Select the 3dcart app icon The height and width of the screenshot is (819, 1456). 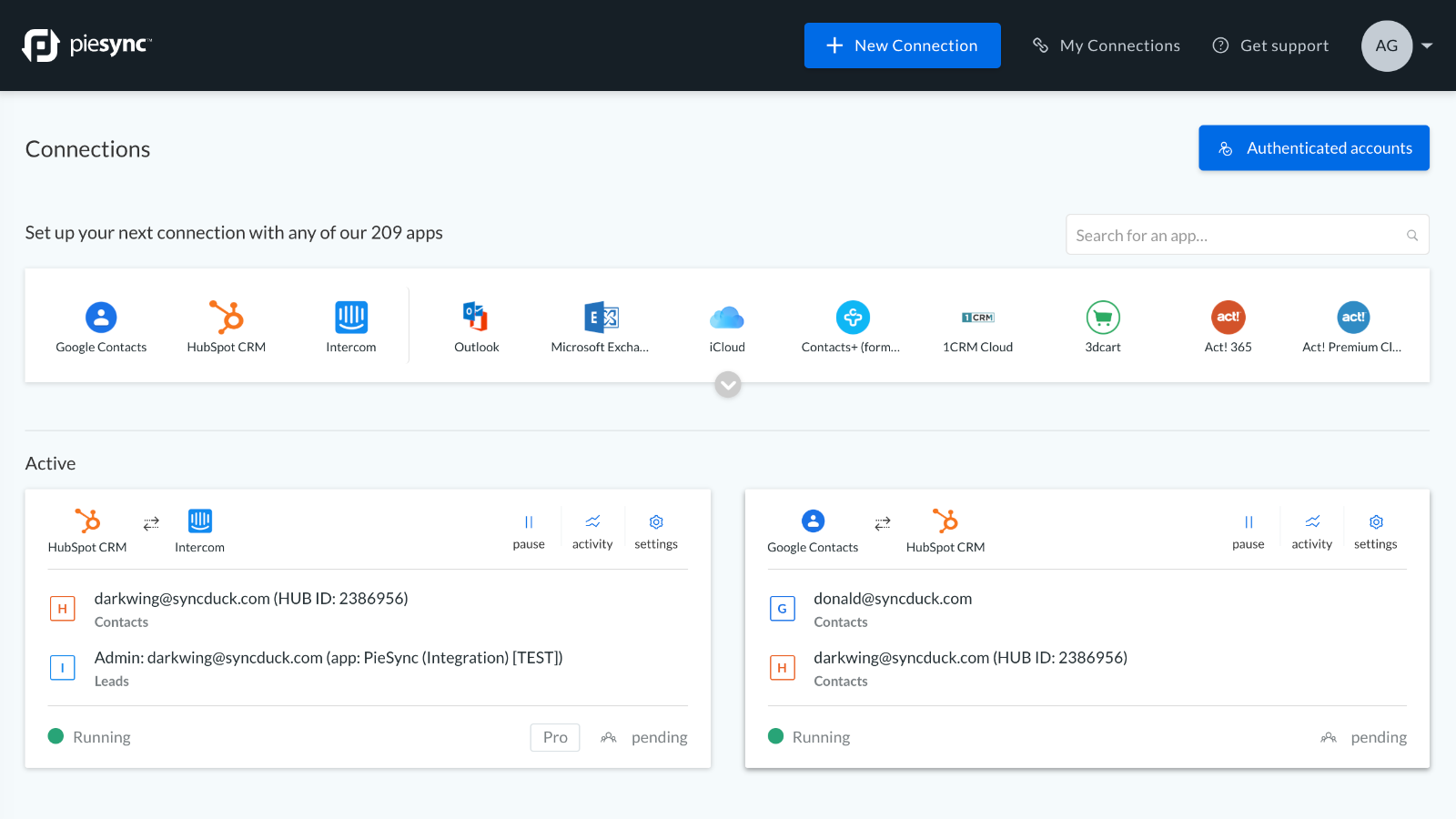click(x=1102, y=318)
